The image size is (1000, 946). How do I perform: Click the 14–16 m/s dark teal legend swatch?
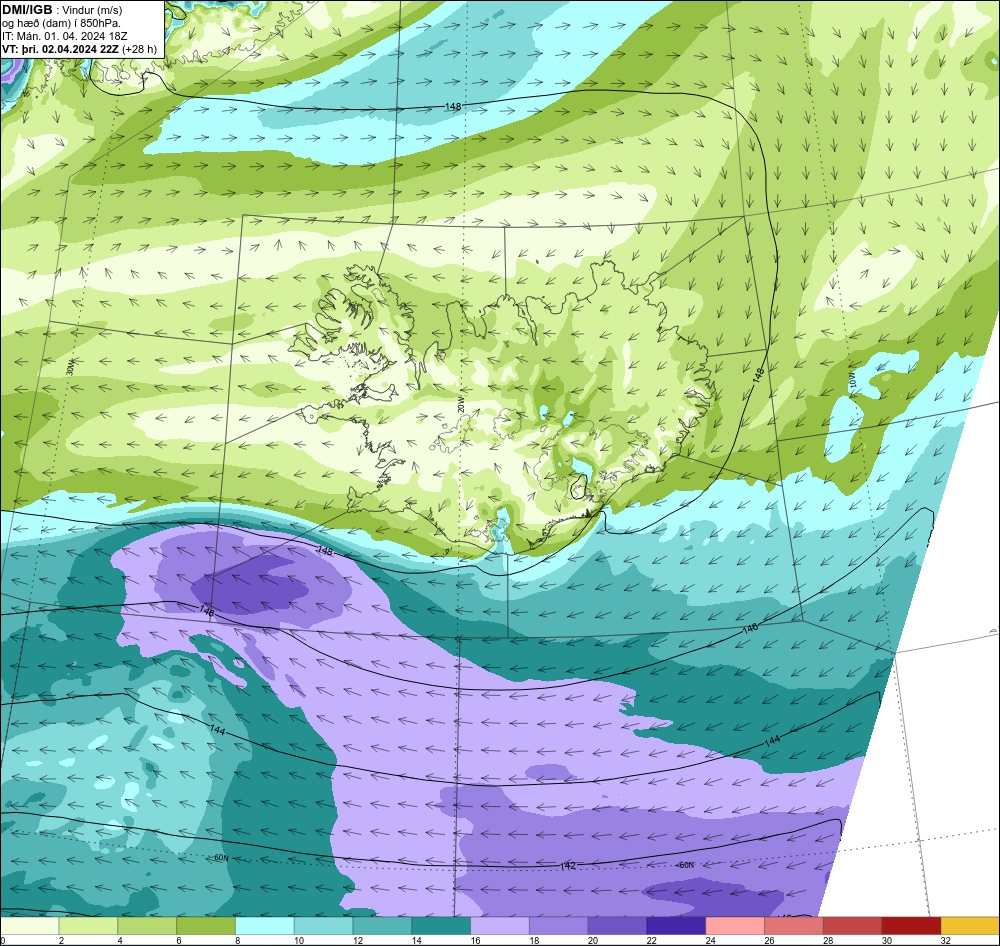[x=441, y=926]
